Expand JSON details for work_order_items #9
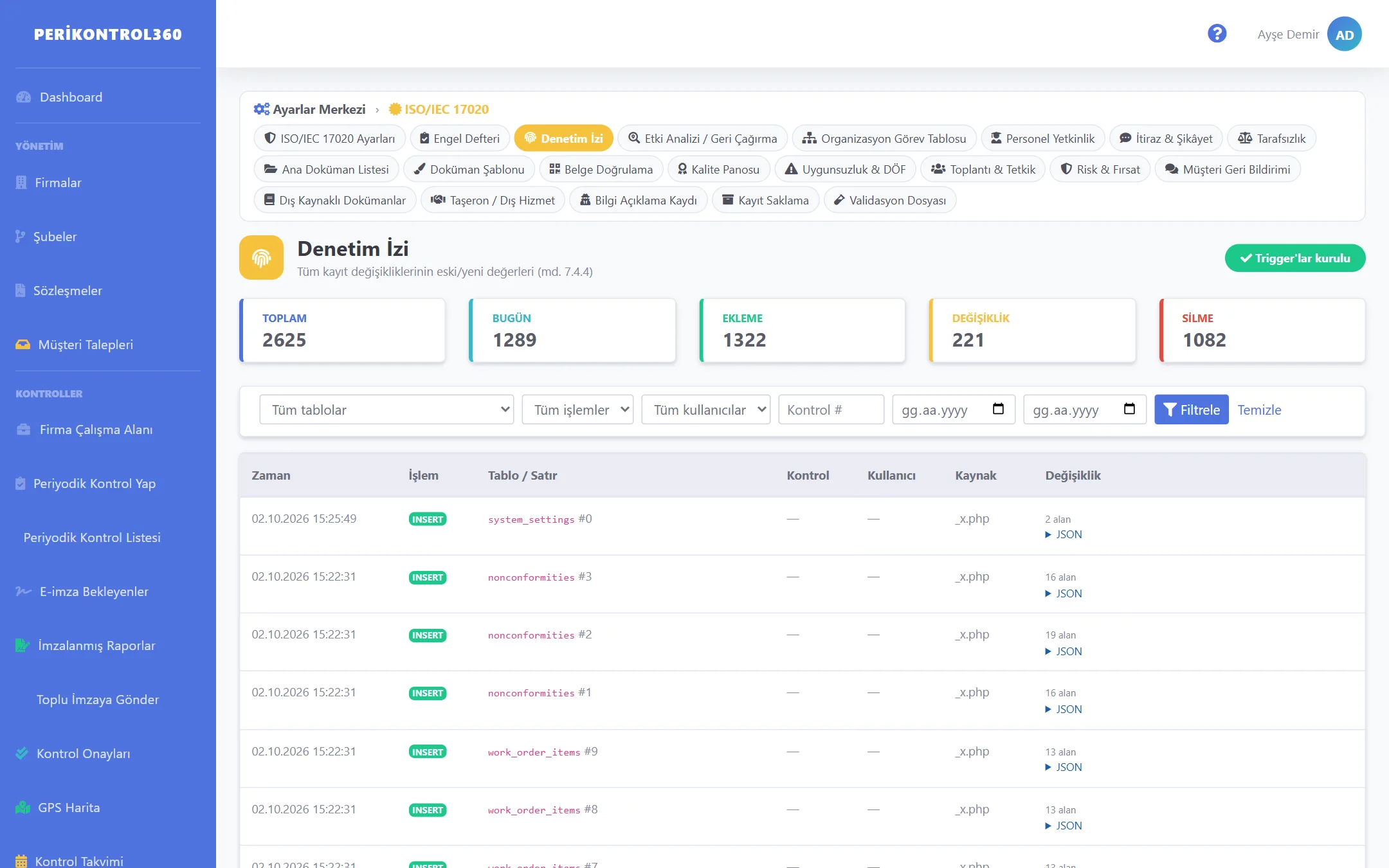This screenshot has width=1389, height=868. (x=1064, y=767)
